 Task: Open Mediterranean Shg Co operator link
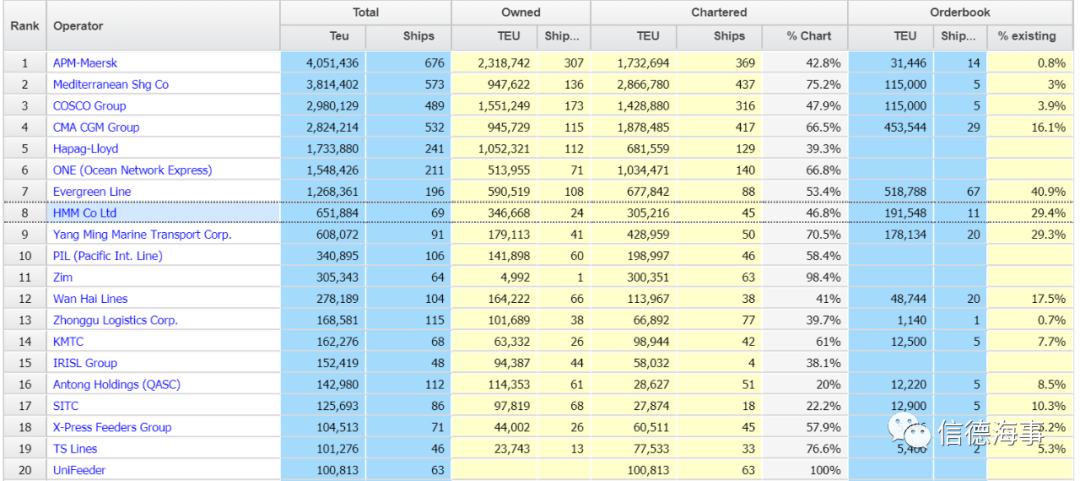(110, 84)
